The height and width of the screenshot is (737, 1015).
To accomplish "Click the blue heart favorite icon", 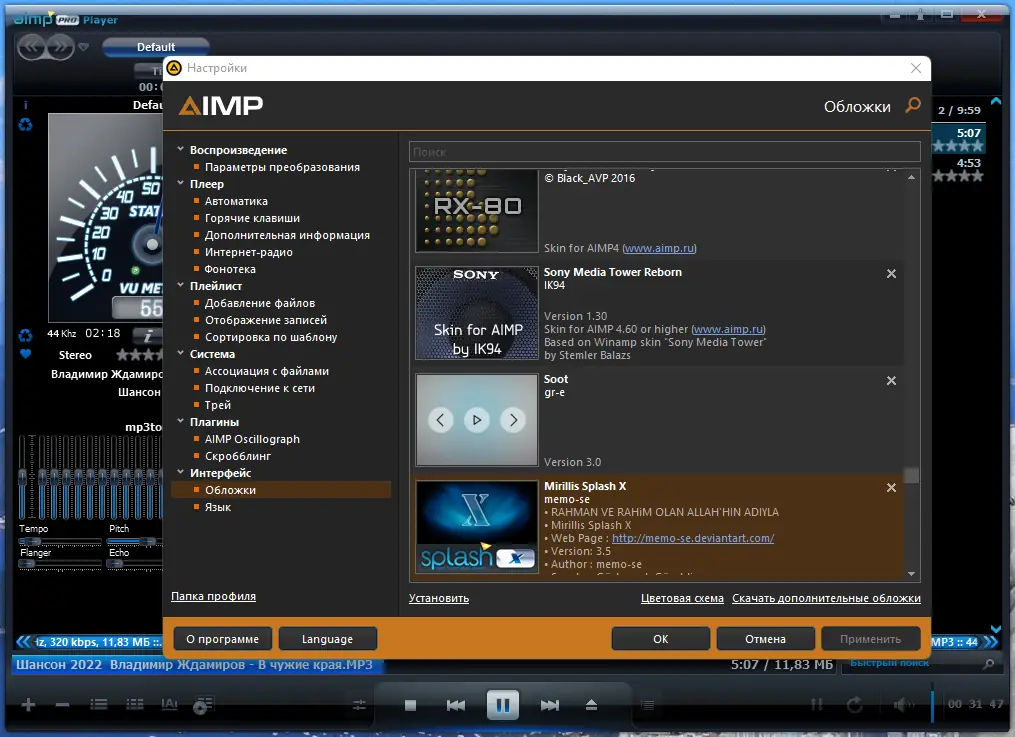I will (x=25, y=354).
